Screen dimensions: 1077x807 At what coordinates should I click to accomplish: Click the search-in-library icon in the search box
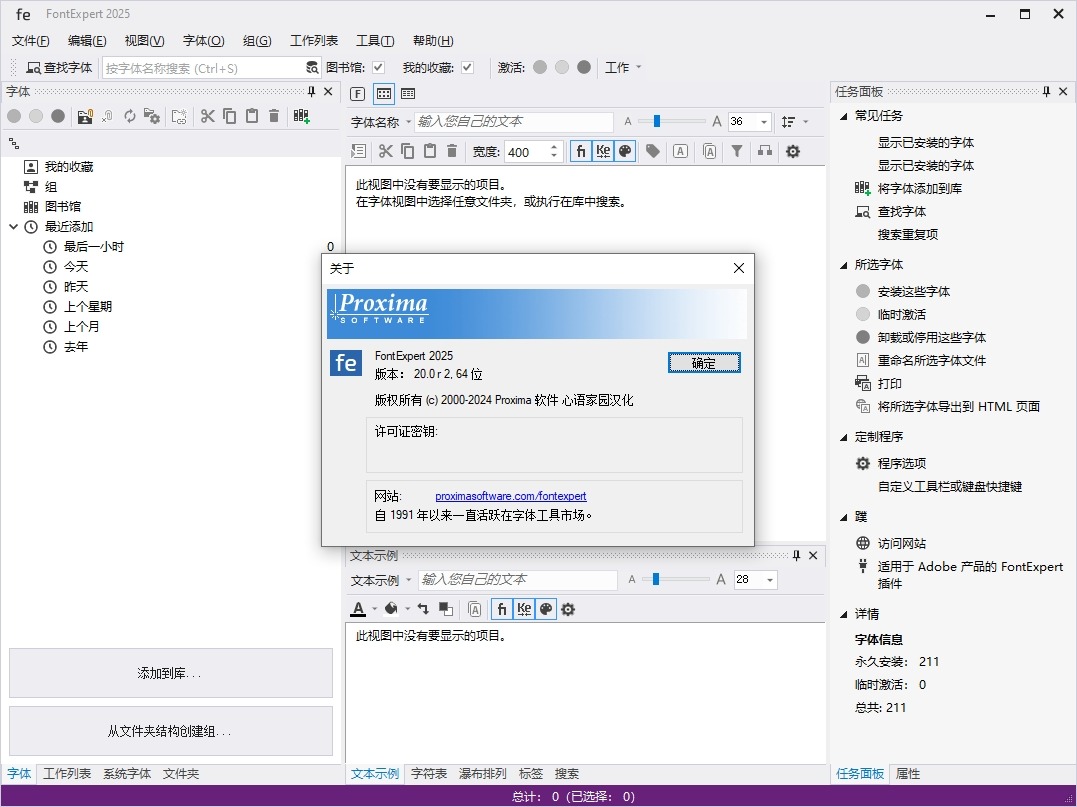click(x=312, y=67)
